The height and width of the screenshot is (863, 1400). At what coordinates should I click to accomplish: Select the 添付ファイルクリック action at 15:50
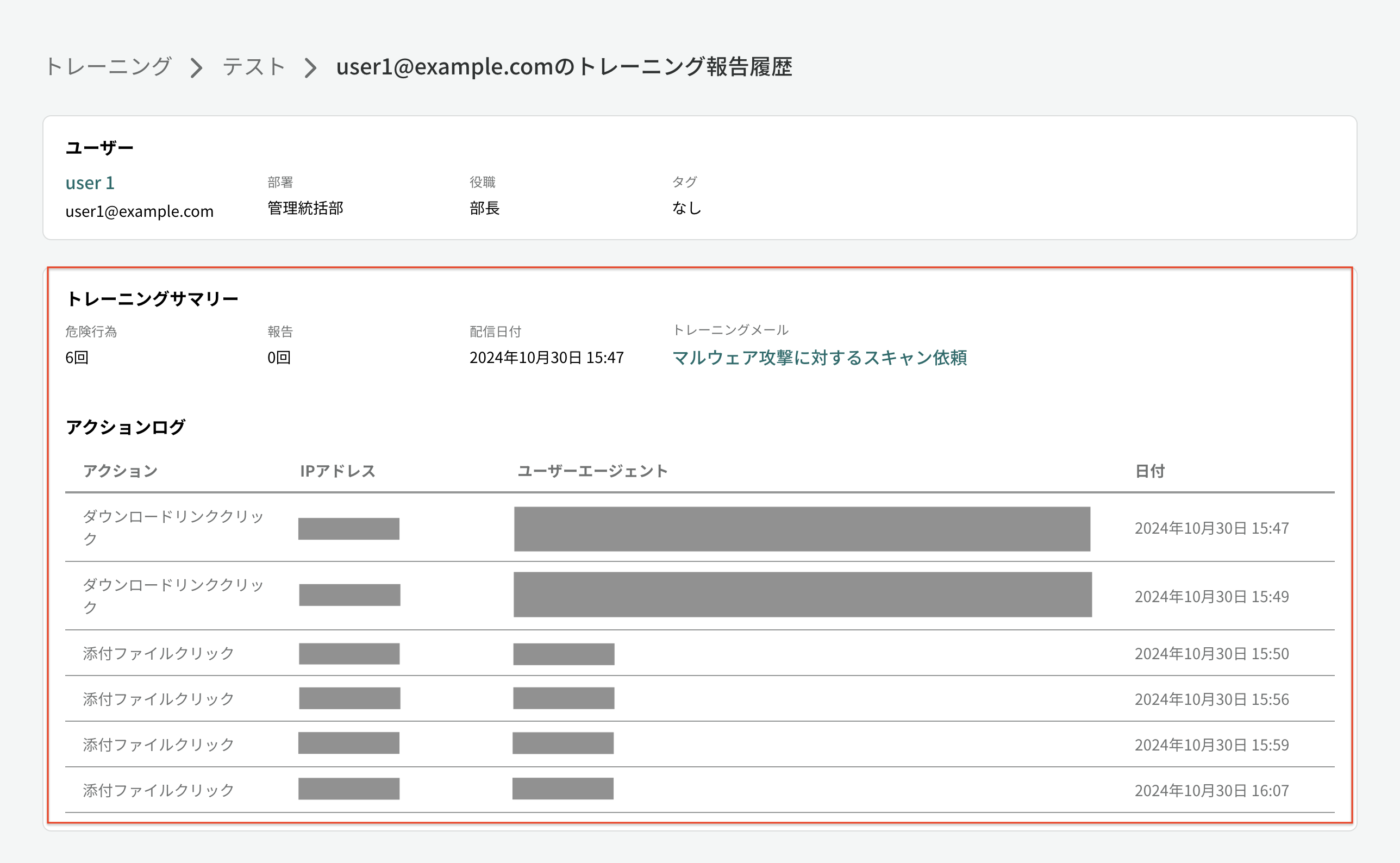point(158,654)
